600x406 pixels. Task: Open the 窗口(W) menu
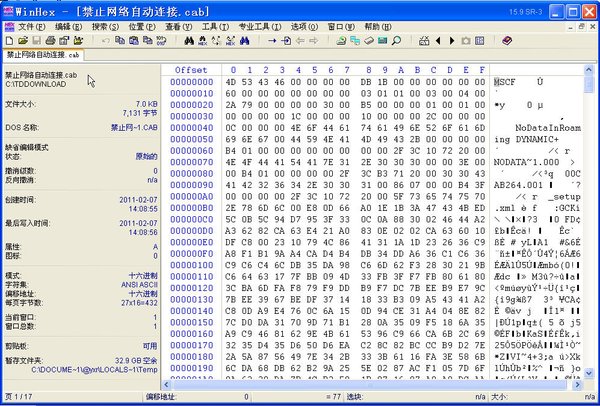341,27
